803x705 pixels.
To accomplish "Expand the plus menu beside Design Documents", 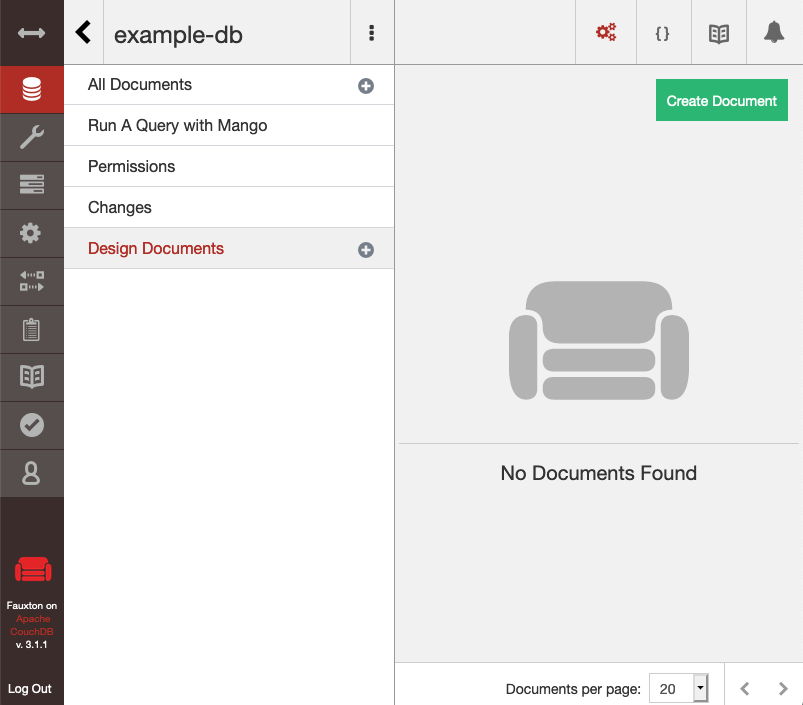I will click(x=366, y=250).
